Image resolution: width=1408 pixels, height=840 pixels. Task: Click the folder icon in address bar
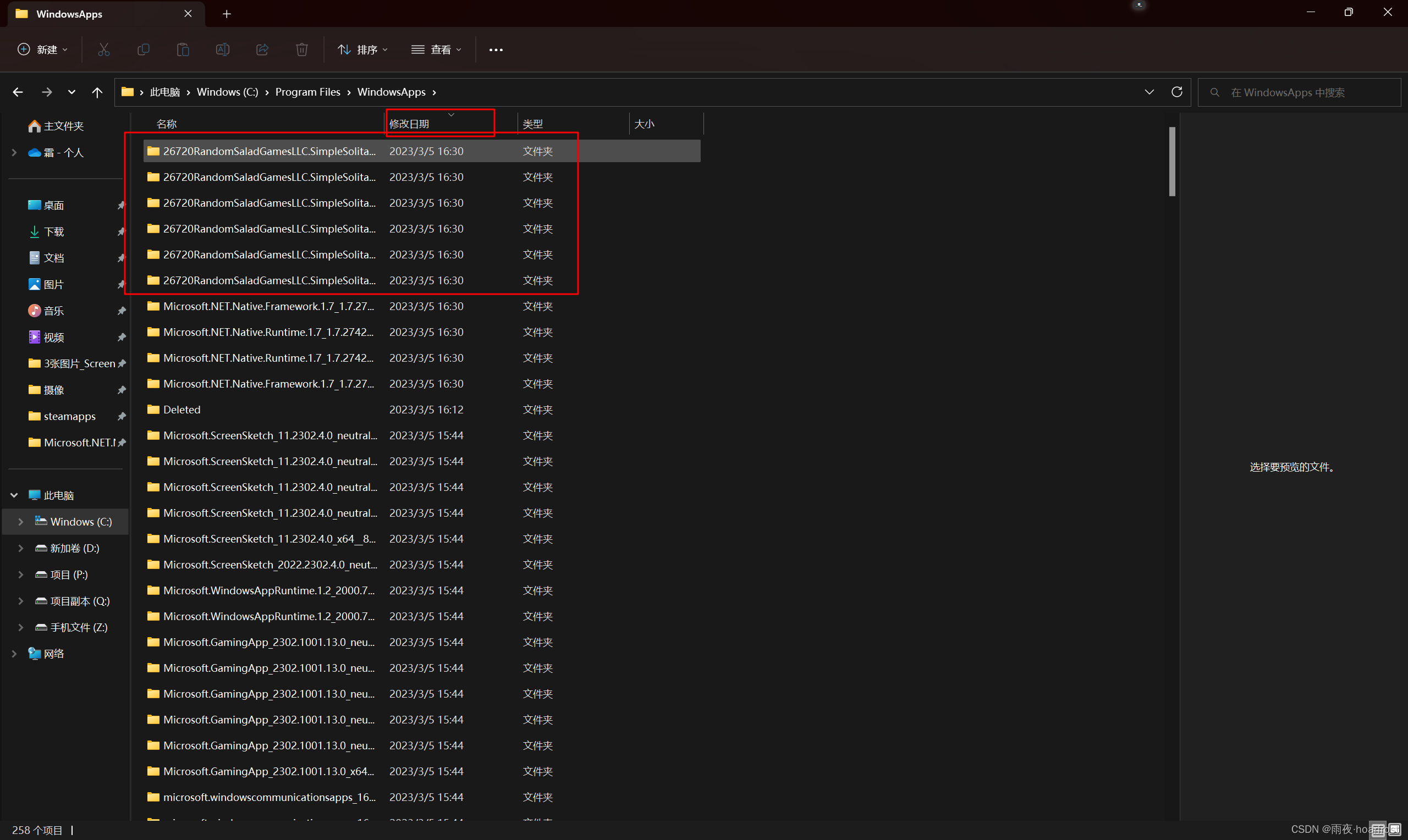(128, 92)
